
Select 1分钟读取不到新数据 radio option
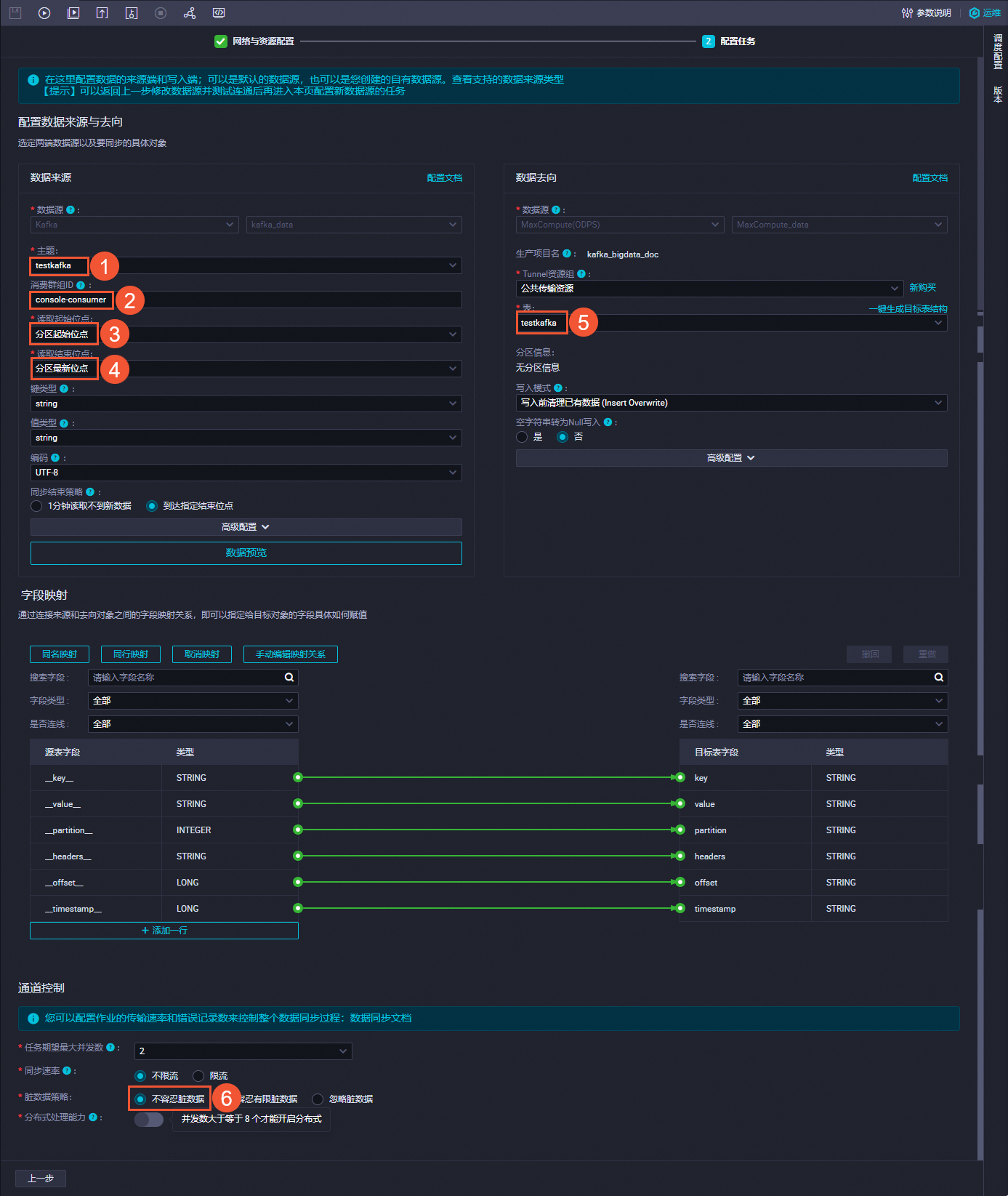click(36, 506)
